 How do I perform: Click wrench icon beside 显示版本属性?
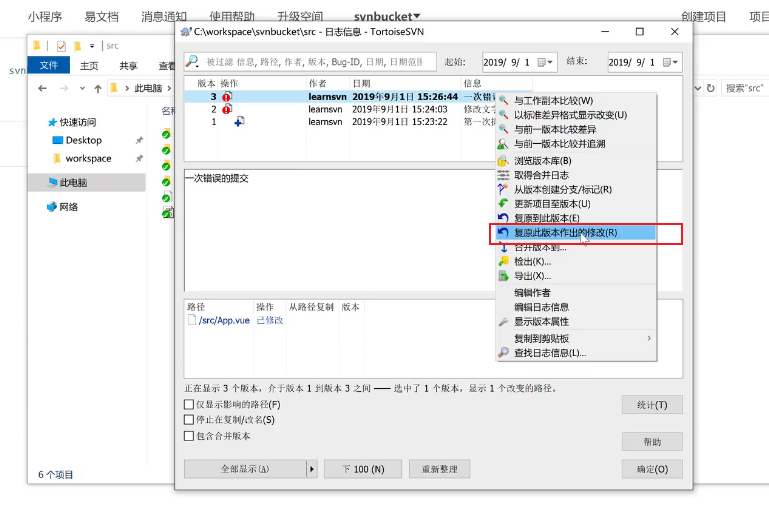coord(503,322)
